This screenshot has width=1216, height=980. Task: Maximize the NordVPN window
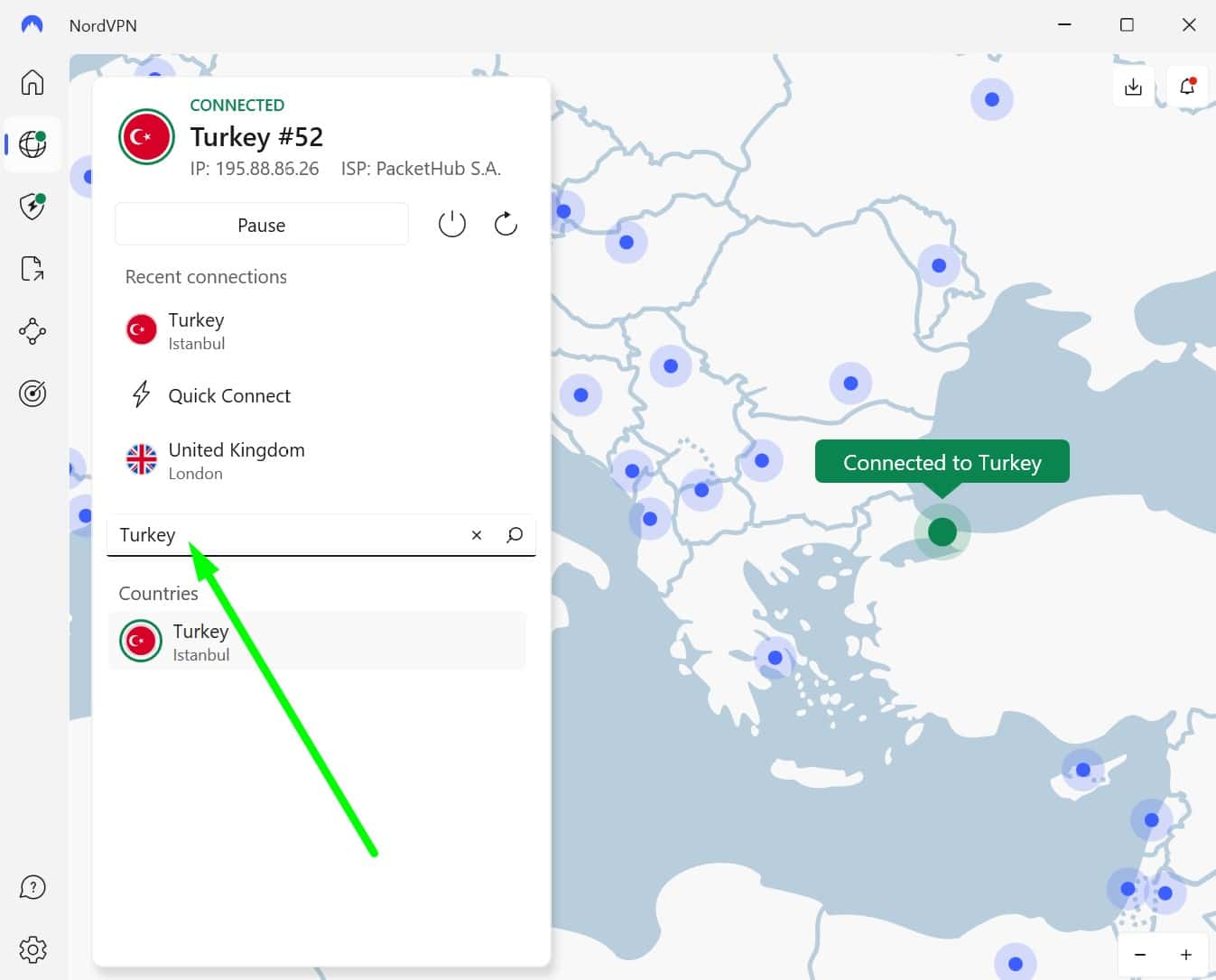[1127, 25]
